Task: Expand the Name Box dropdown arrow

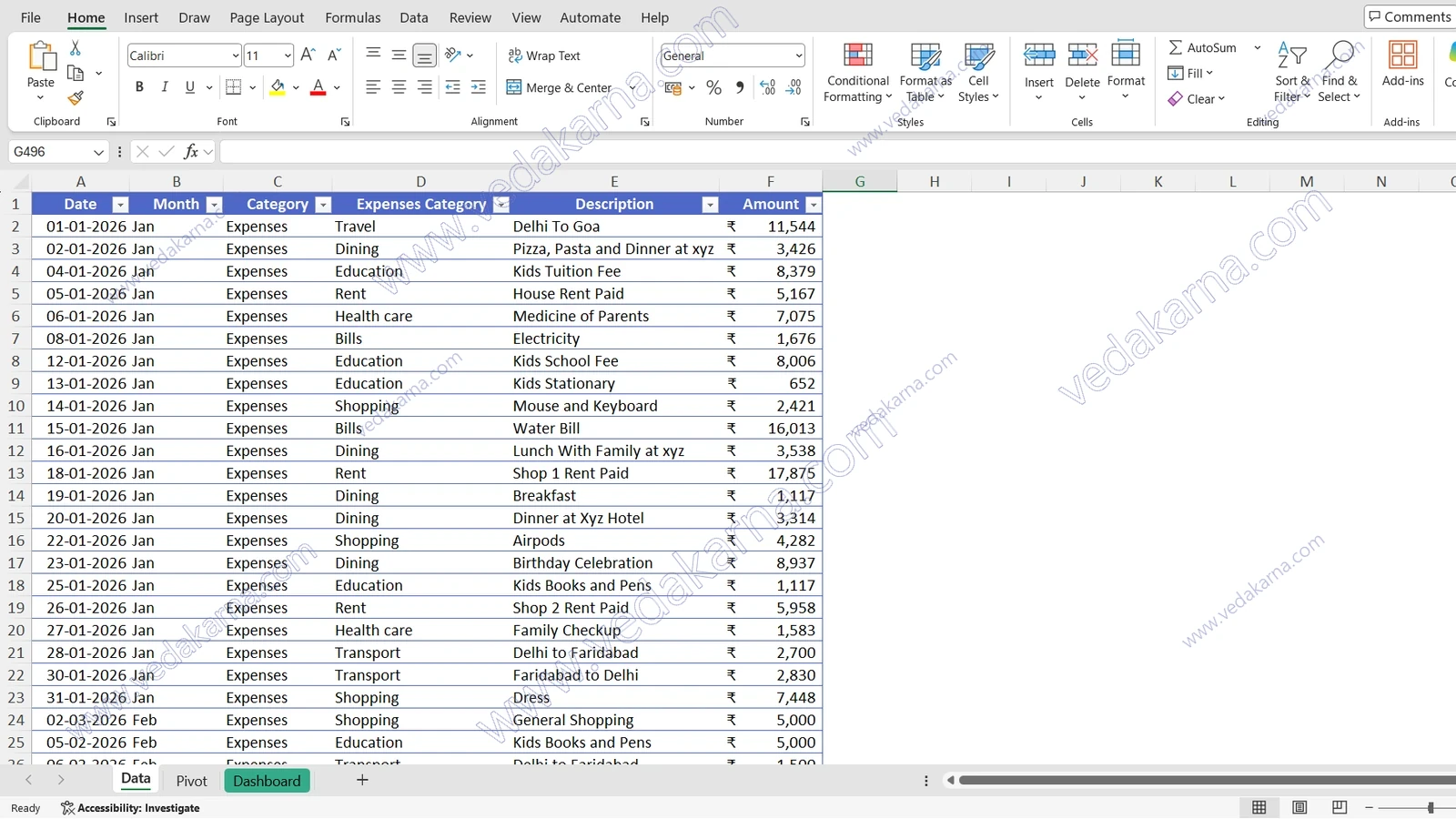Action: [x=98, y=152]
